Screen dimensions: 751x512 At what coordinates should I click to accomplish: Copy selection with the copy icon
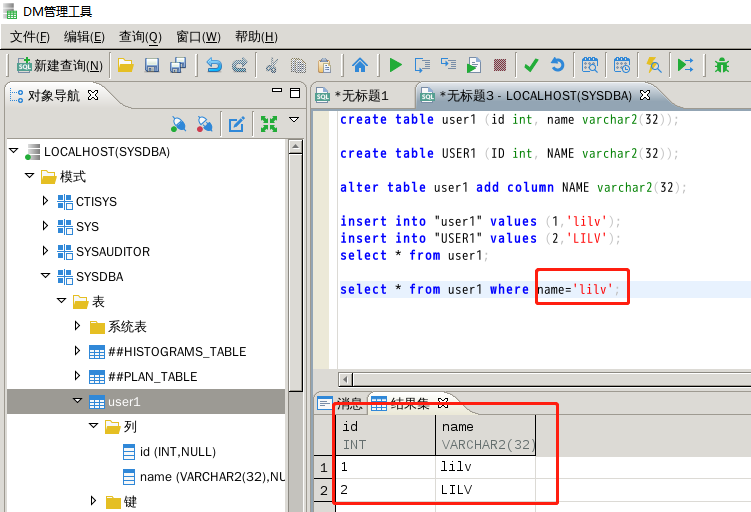pyautogui.click(x=298, y=65)
